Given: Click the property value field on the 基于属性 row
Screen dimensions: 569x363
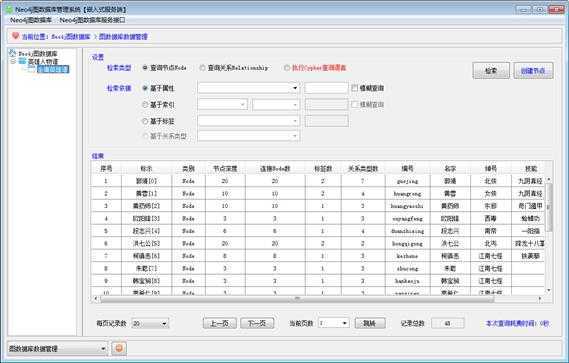Looking at the screenshot, I should pos(326,88).
